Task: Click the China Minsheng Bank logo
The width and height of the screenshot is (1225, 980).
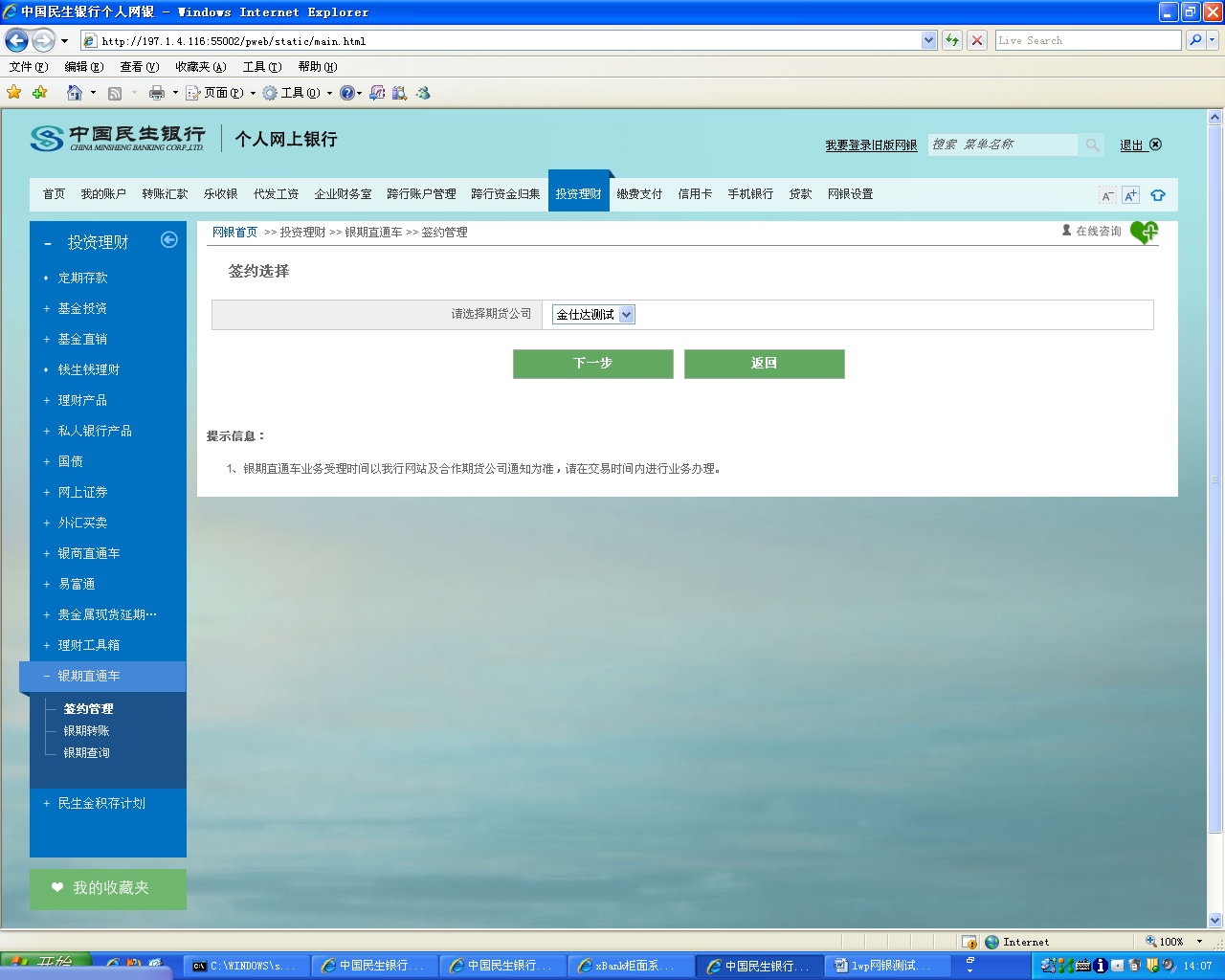Action: pyautogui.click(x=118, y=139)
